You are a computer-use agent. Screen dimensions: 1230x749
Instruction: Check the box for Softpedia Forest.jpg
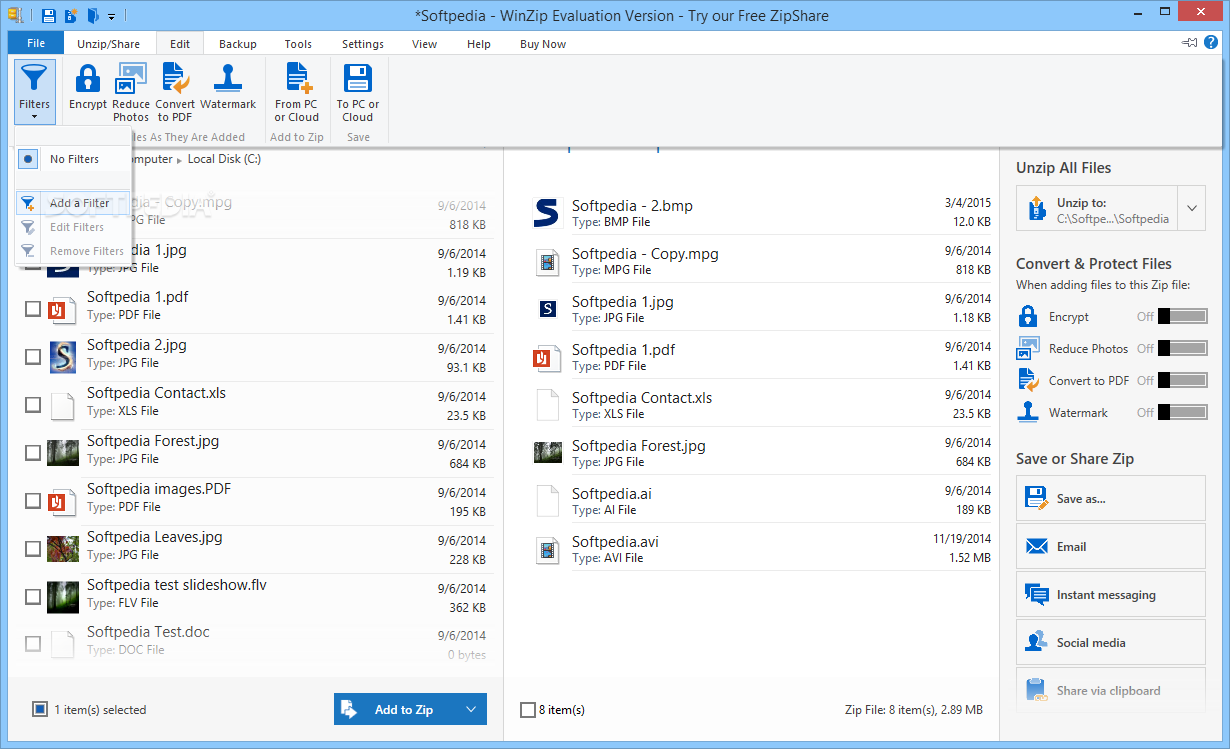point(33,452)
